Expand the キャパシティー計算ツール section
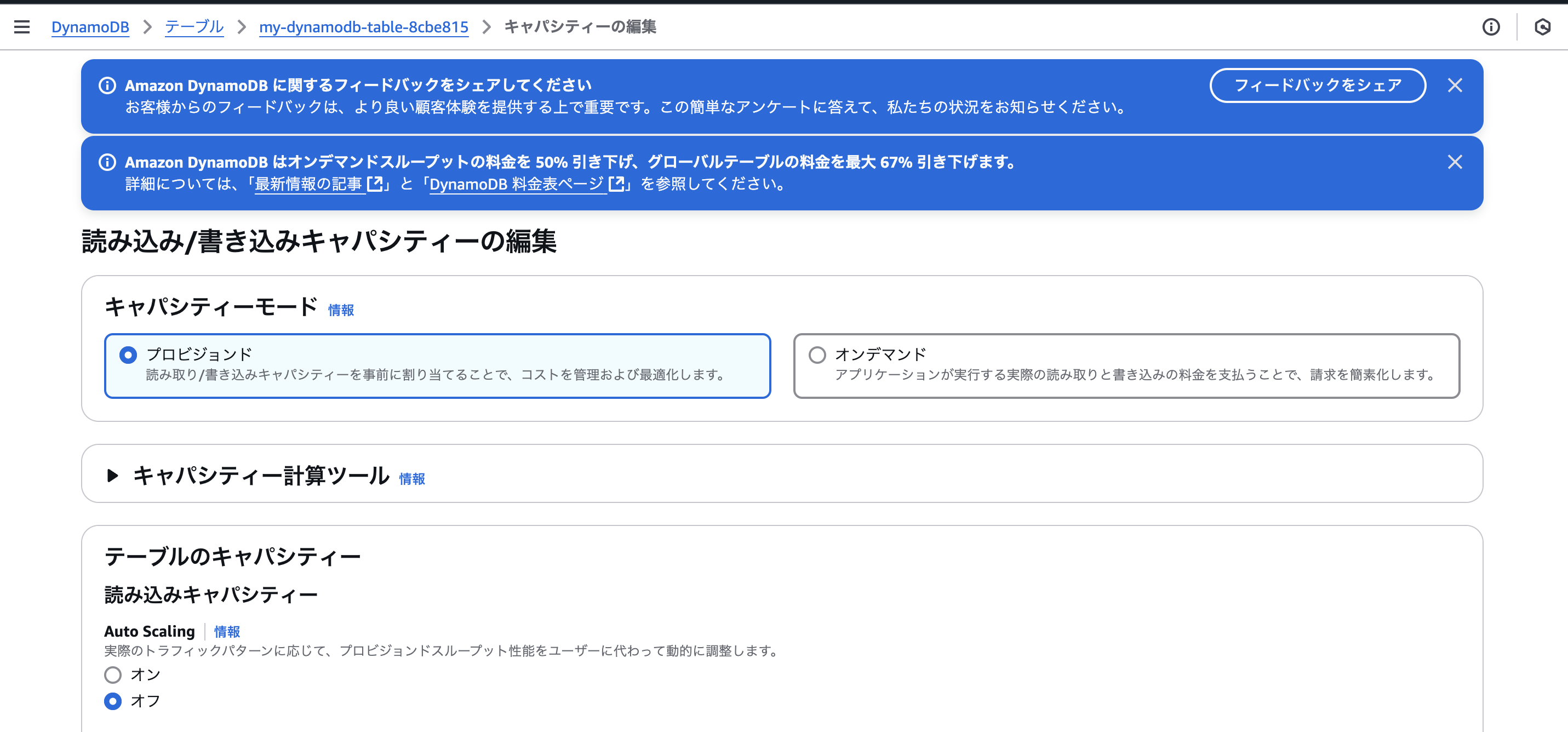Viewport: 1568px width, 732px height. 113,477
